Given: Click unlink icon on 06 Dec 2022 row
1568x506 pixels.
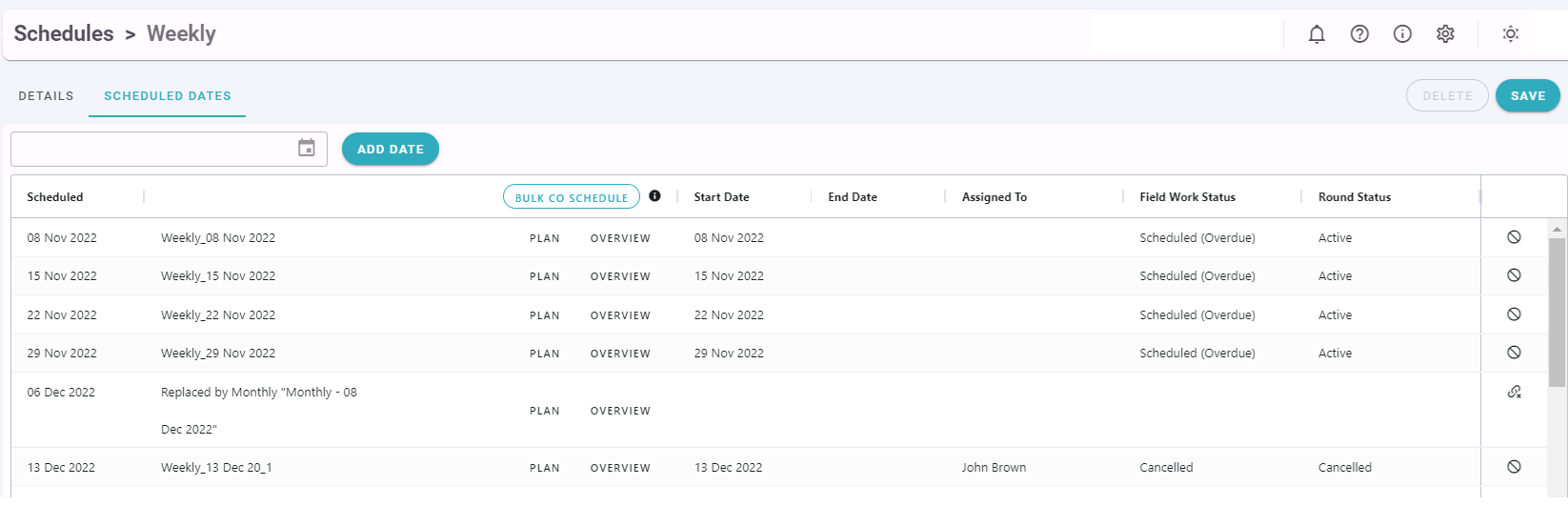Looking at the screenshot, I should pos(1514,392).
